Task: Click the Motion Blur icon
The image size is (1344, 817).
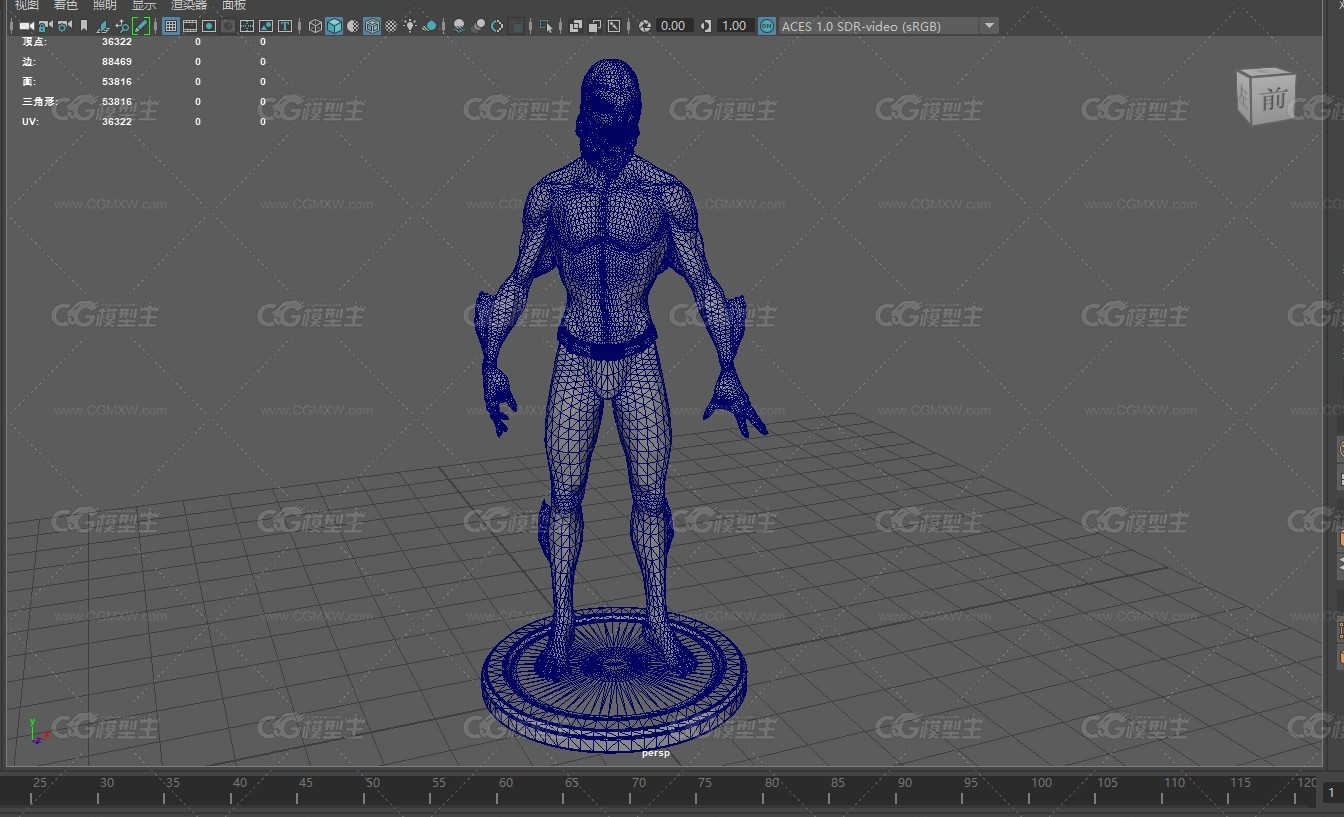Action: (478, 26)
